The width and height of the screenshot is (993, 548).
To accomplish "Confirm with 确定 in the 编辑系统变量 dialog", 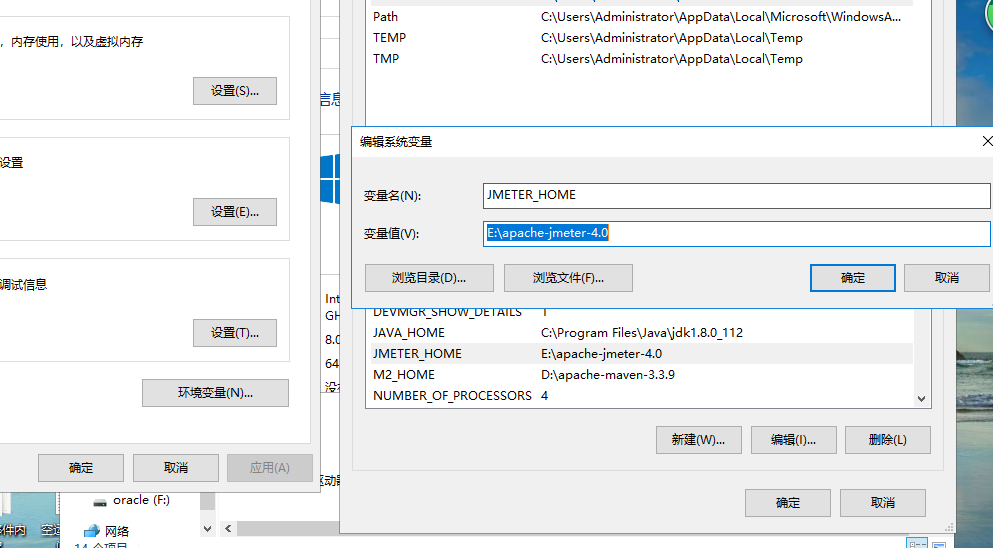I will point(852,278).
